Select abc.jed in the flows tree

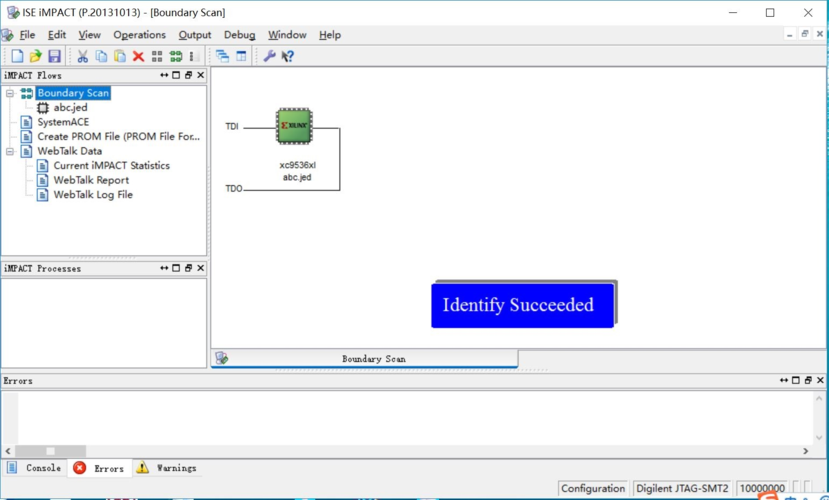(x=70, y=107)
